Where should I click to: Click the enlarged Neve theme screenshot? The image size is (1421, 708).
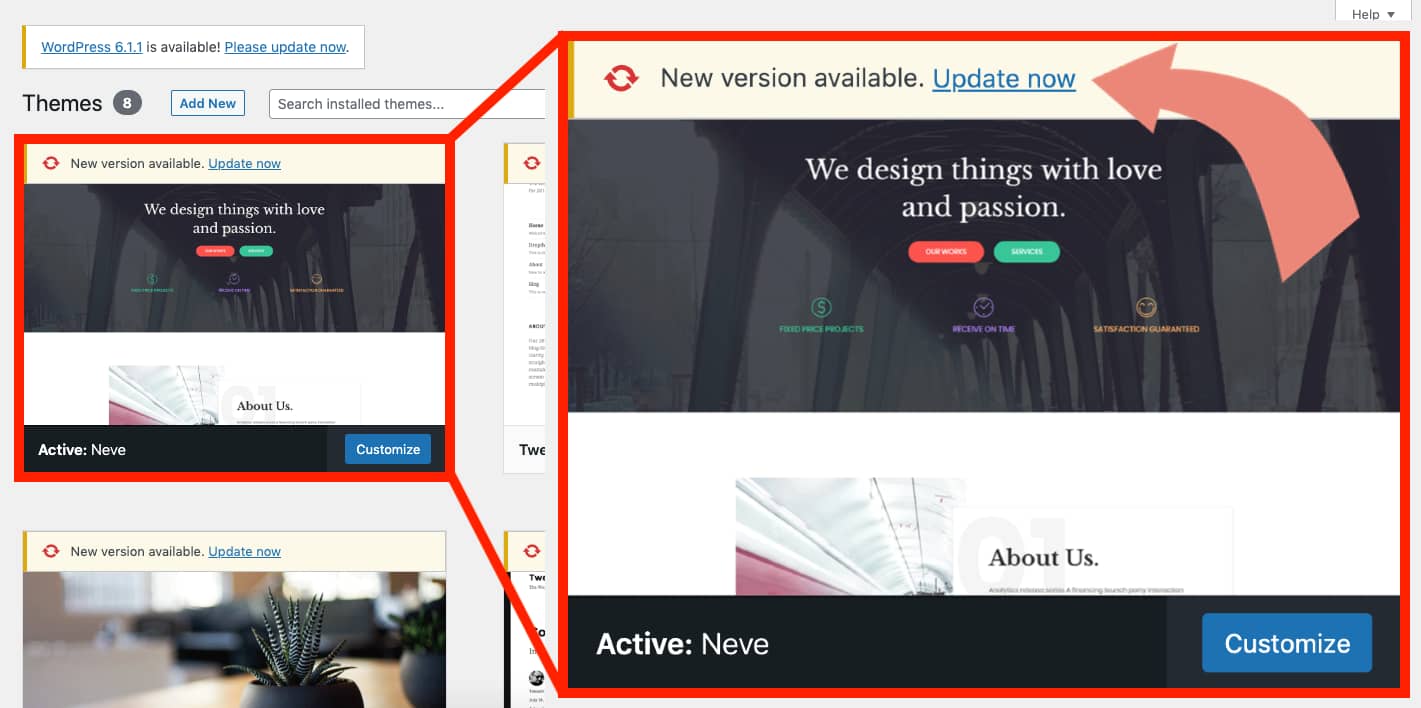[984, 358]
